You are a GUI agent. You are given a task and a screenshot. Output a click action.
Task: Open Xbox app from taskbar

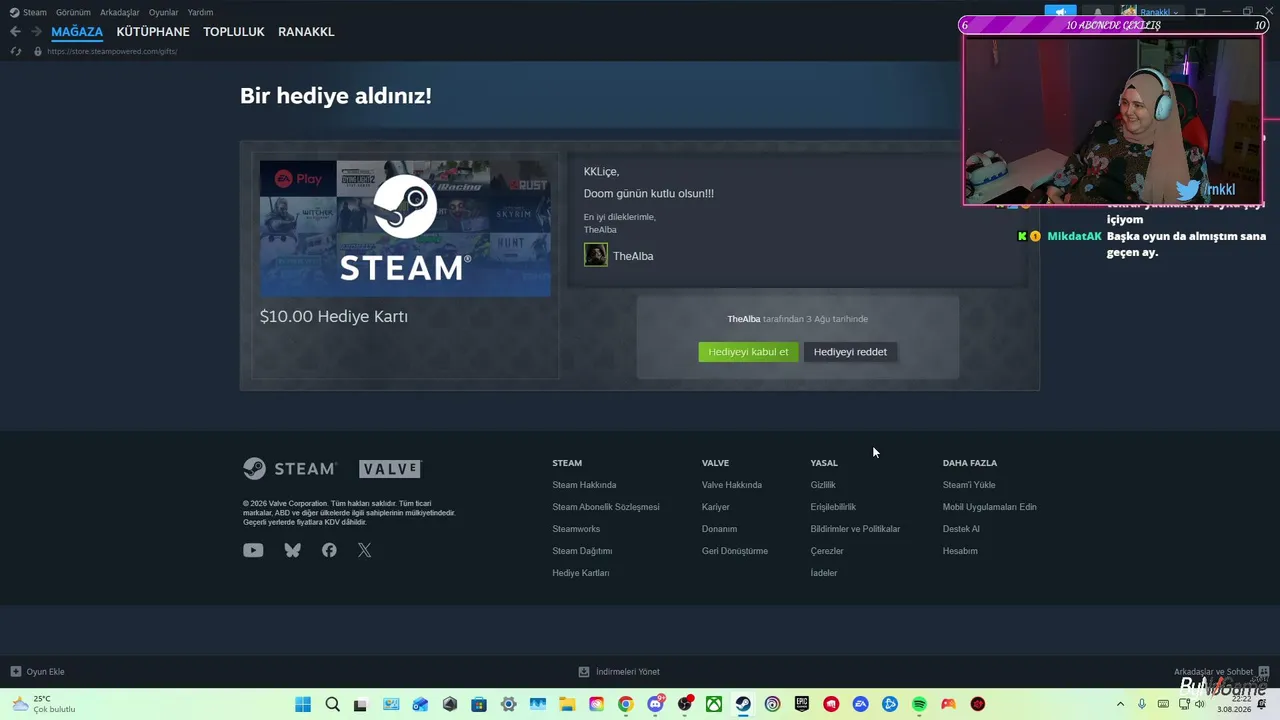tap(714, 704)
